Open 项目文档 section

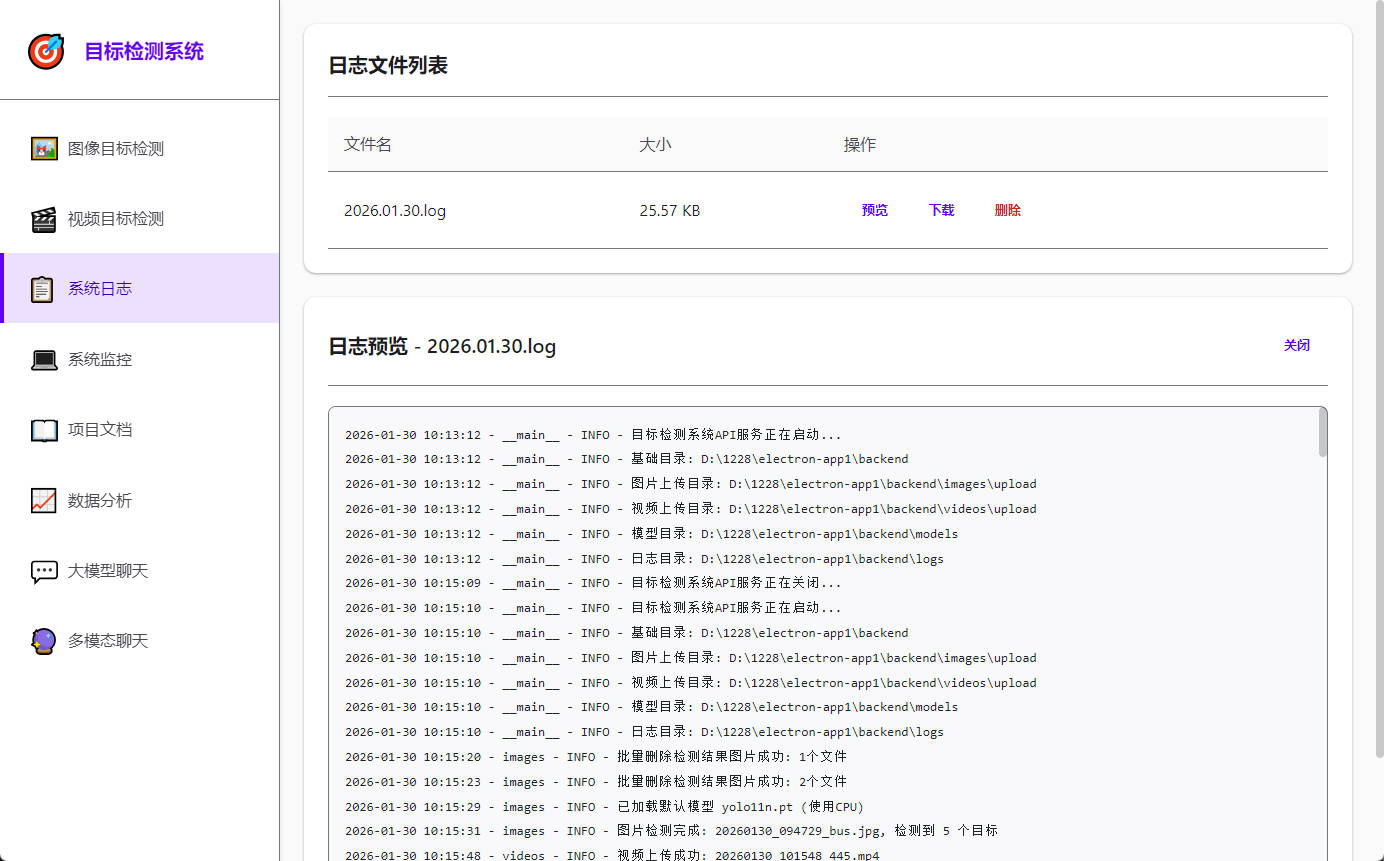point(139,430)
